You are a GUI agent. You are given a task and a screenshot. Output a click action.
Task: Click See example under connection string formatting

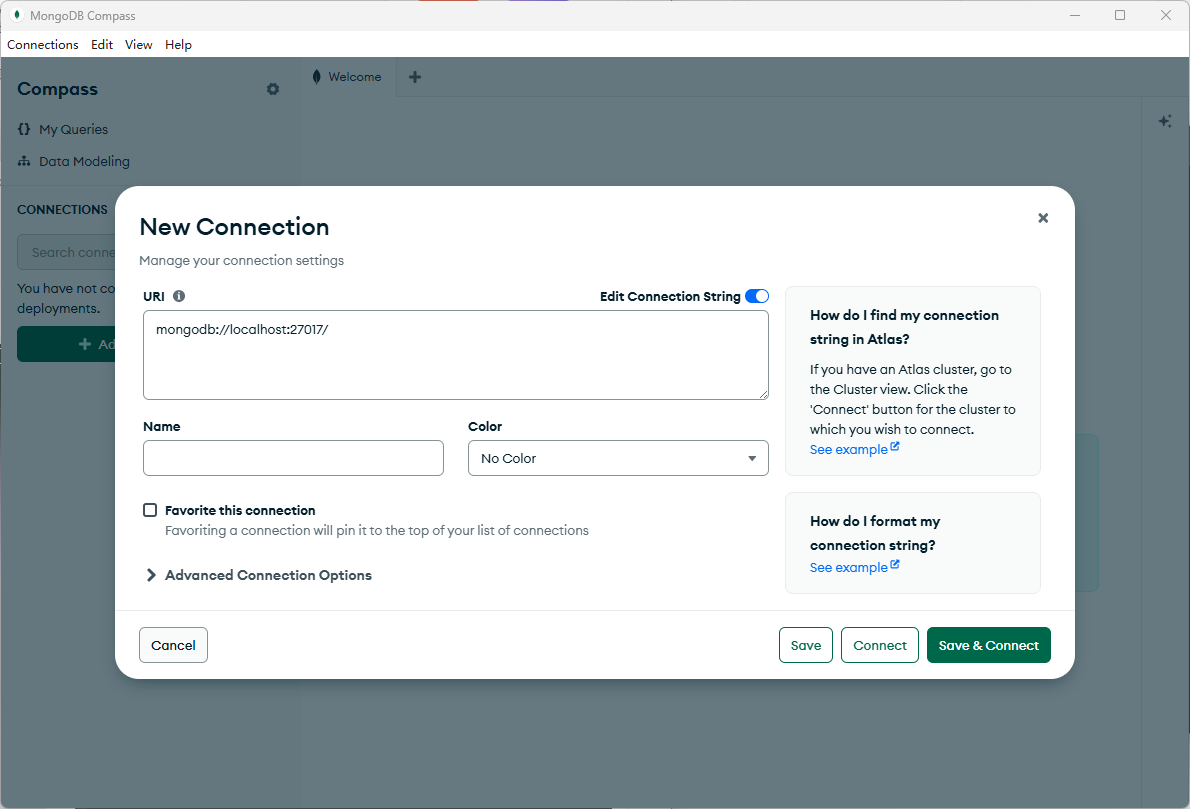tap(848, 566)
